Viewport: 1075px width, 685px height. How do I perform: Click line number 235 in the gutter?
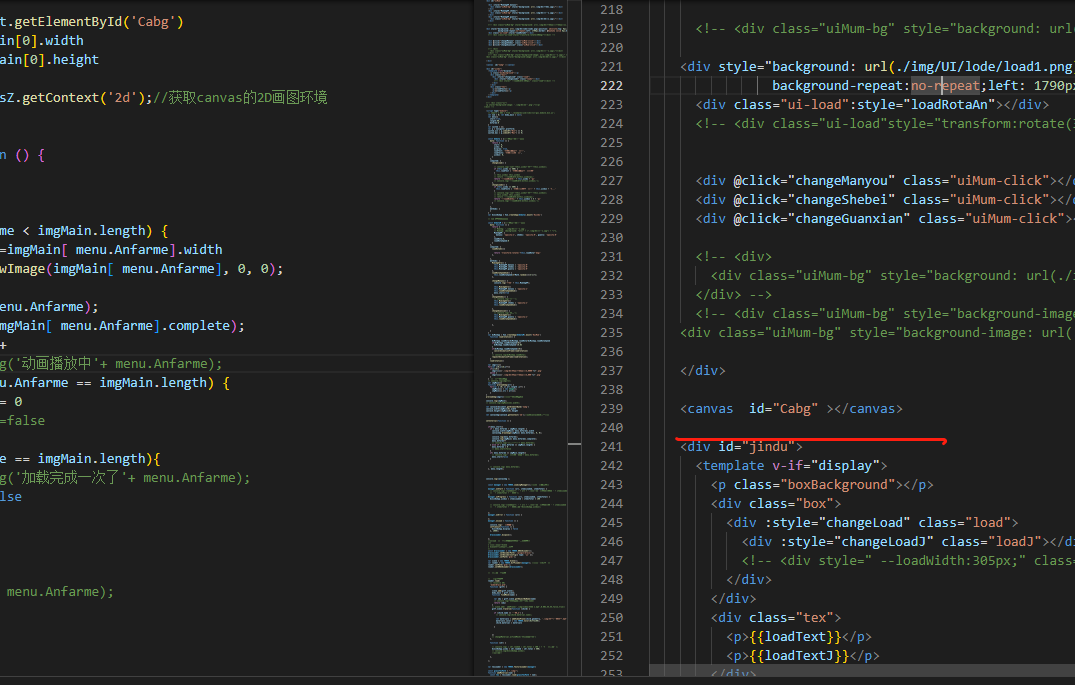click(612, 333)
